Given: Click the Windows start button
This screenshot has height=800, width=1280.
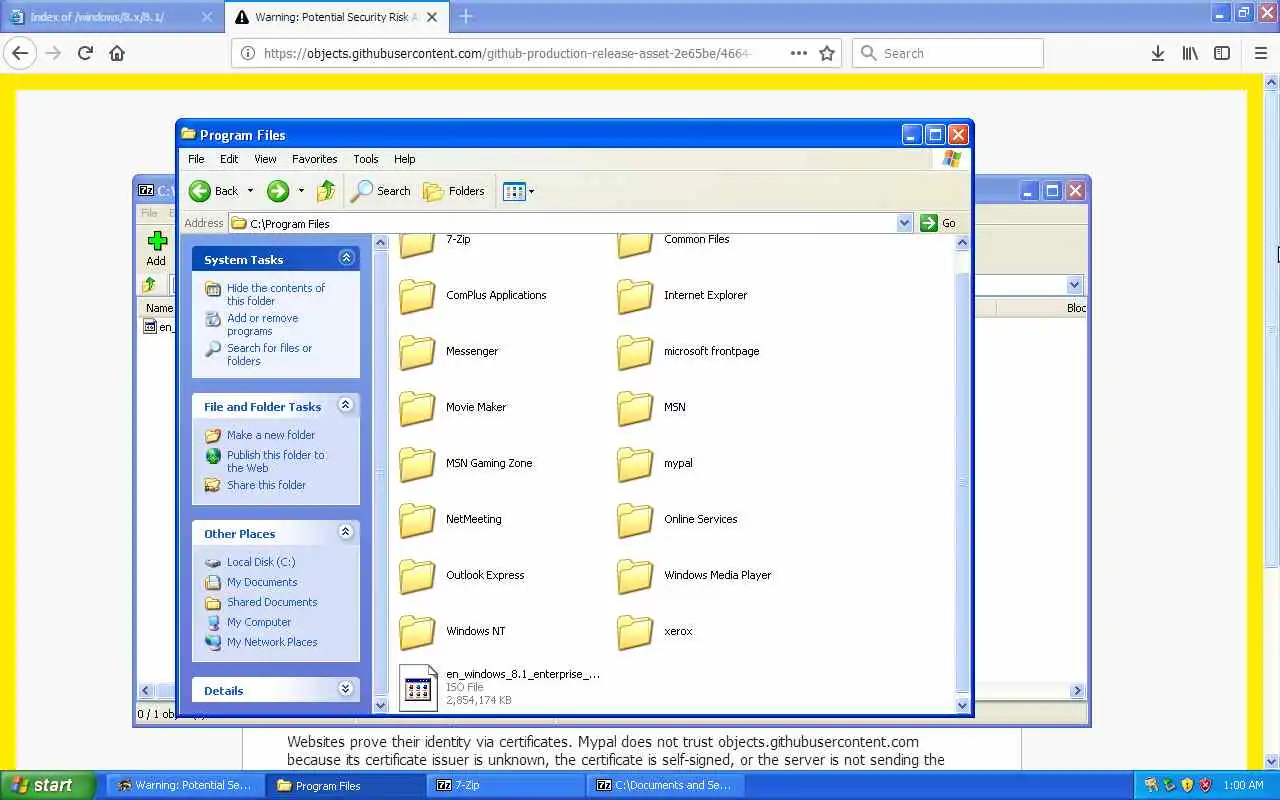Looking at the screenshot, I should (x=47, y=785).
